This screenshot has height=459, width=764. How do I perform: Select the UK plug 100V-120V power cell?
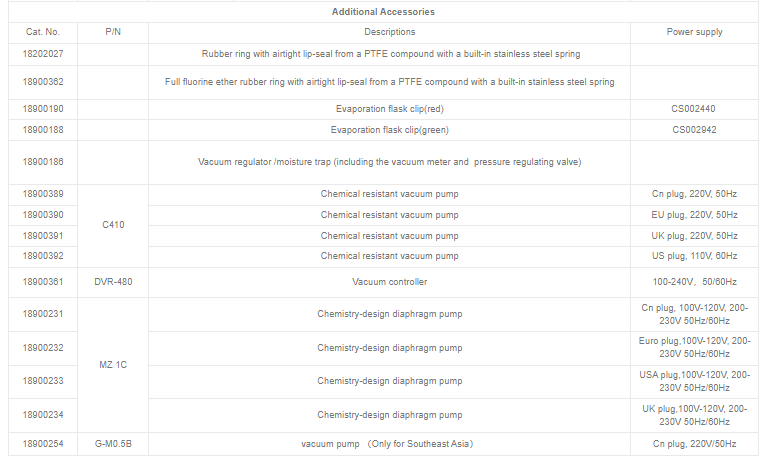694,415
